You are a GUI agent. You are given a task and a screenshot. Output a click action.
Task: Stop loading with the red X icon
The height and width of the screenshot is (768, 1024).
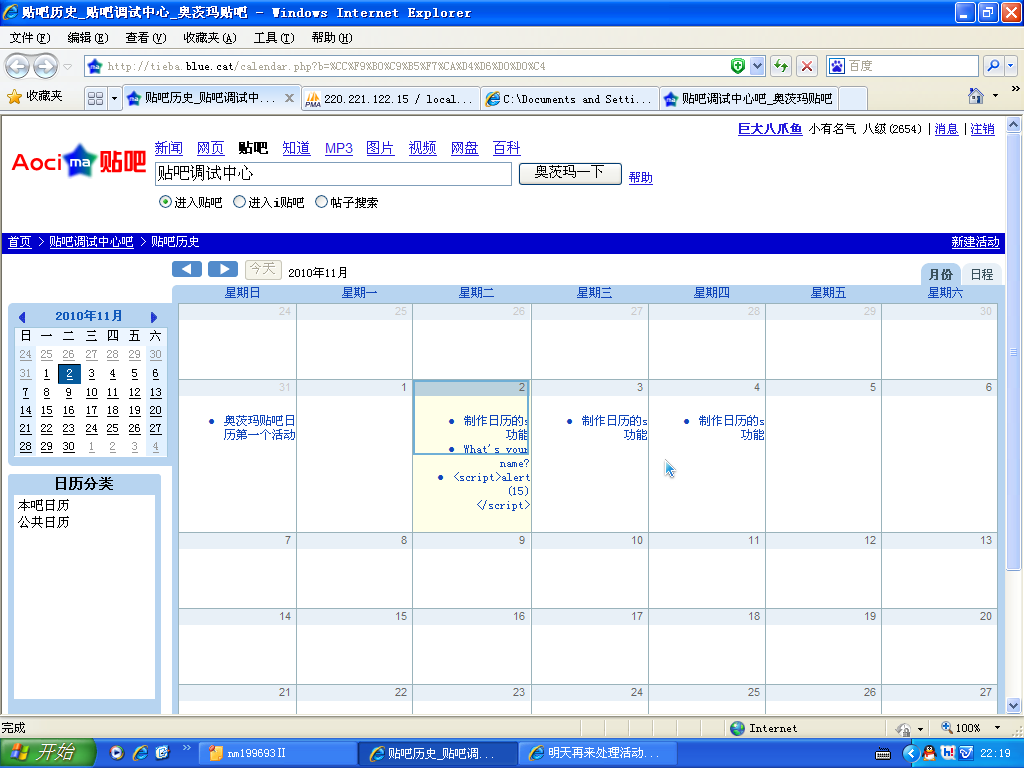[807, 66]
